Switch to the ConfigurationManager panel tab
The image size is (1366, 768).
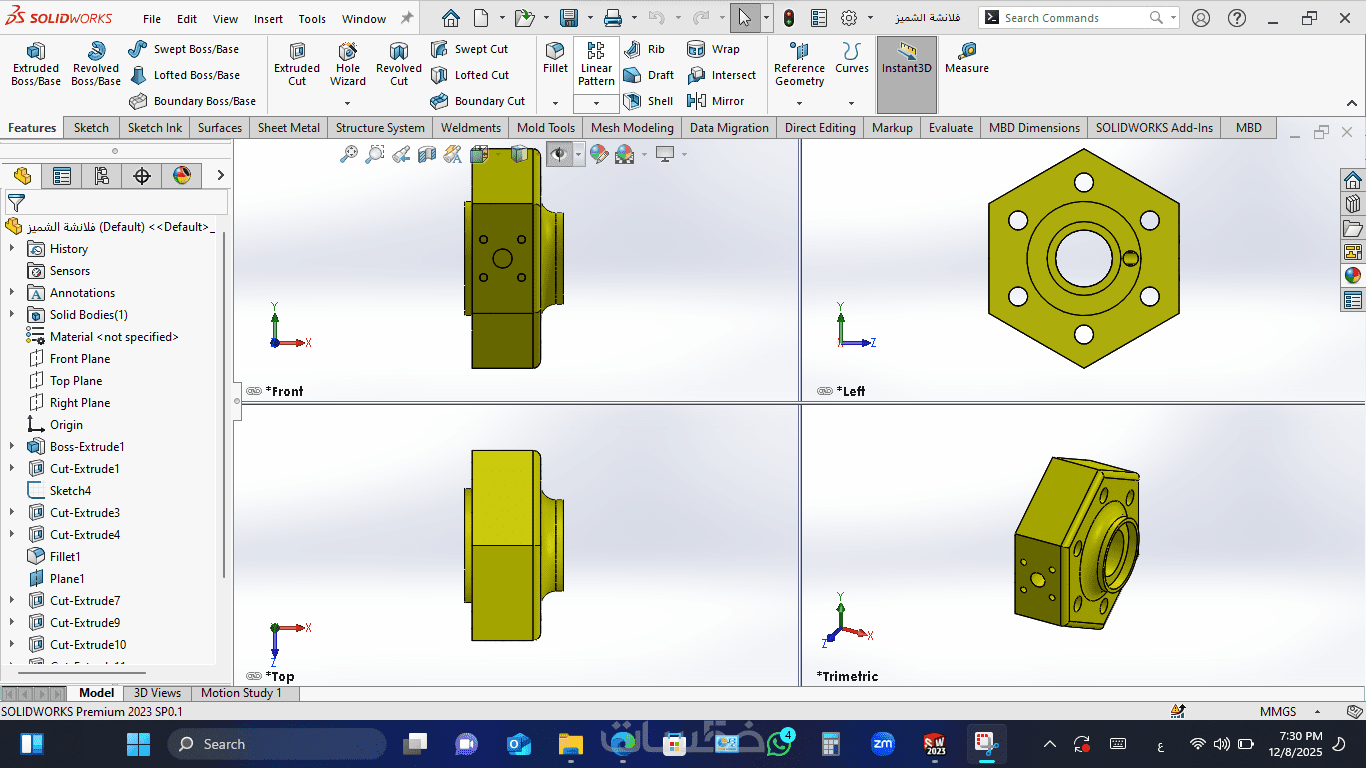point(102,176)
